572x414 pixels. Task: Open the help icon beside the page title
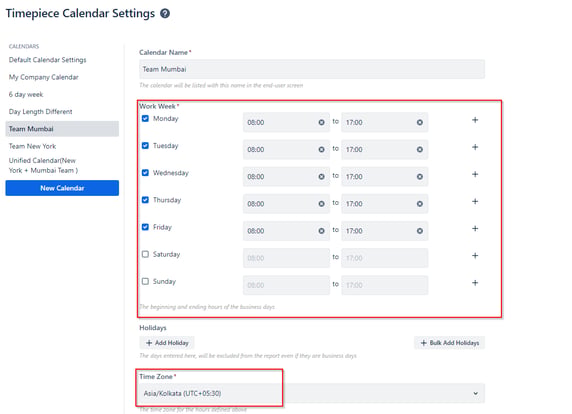pyautogui.click(x=165, y=13)
